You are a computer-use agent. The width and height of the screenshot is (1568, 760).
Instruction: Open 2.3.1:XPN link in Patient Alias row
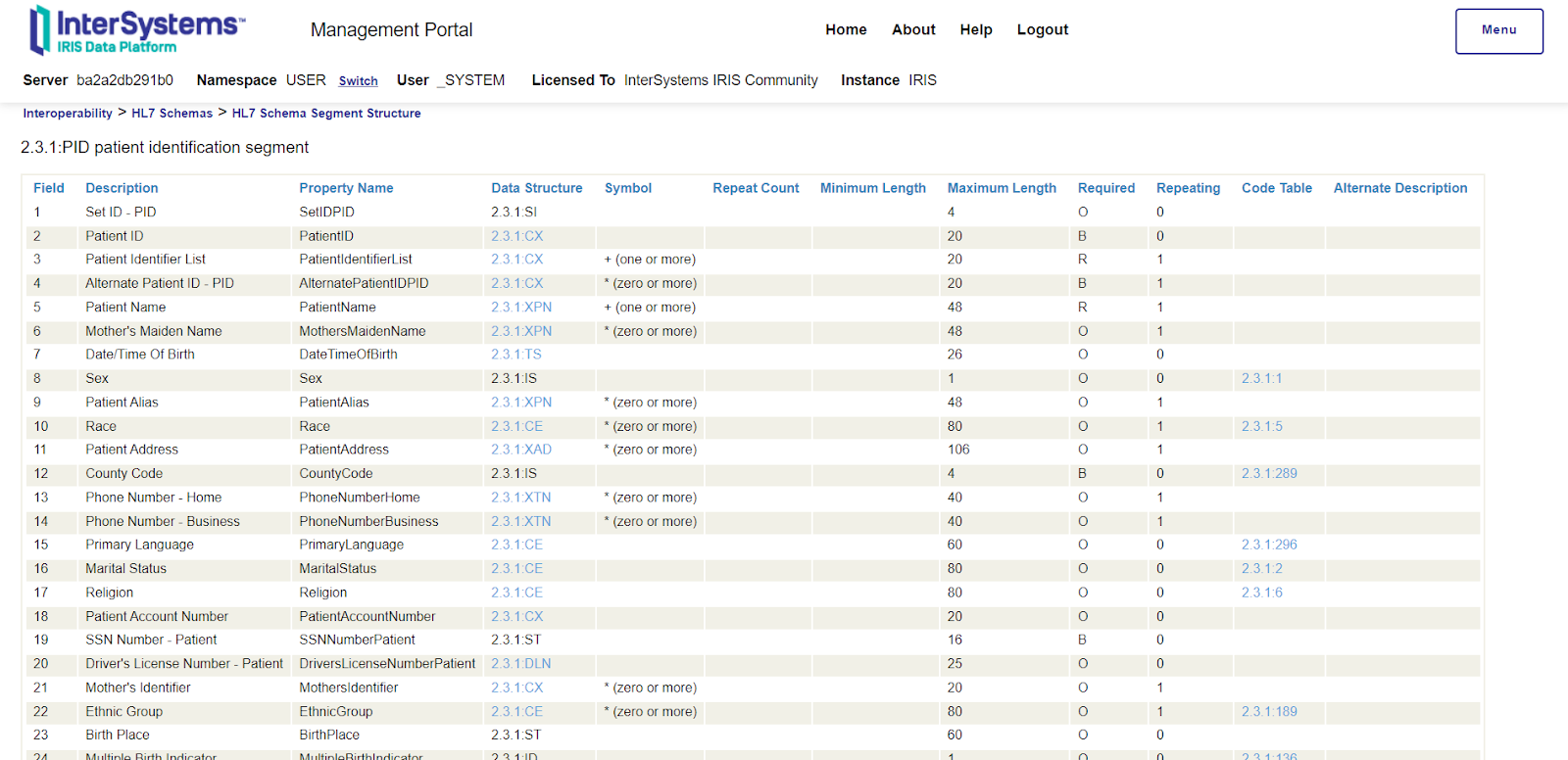[521, 403]
